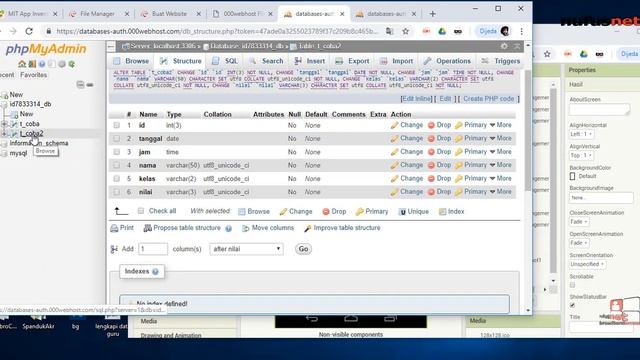Viewport: 640px width, 360px height.
Task: Drop the tanggal column
Action: coord(439,138)
